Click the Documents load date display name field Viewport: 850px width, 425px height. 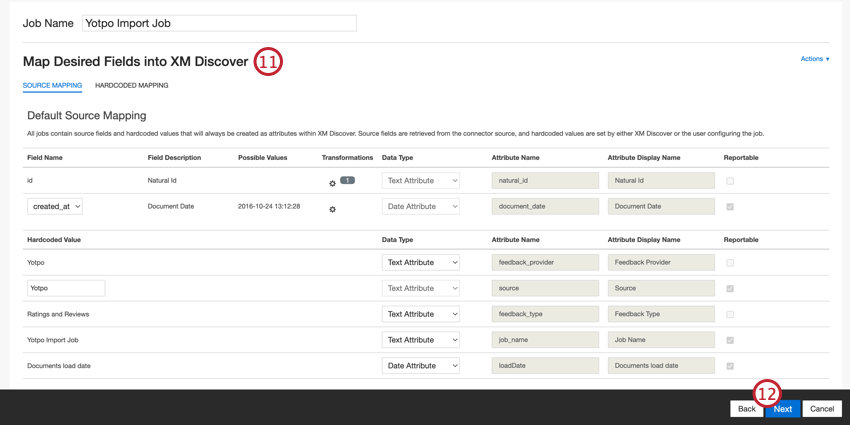point(661,366)
